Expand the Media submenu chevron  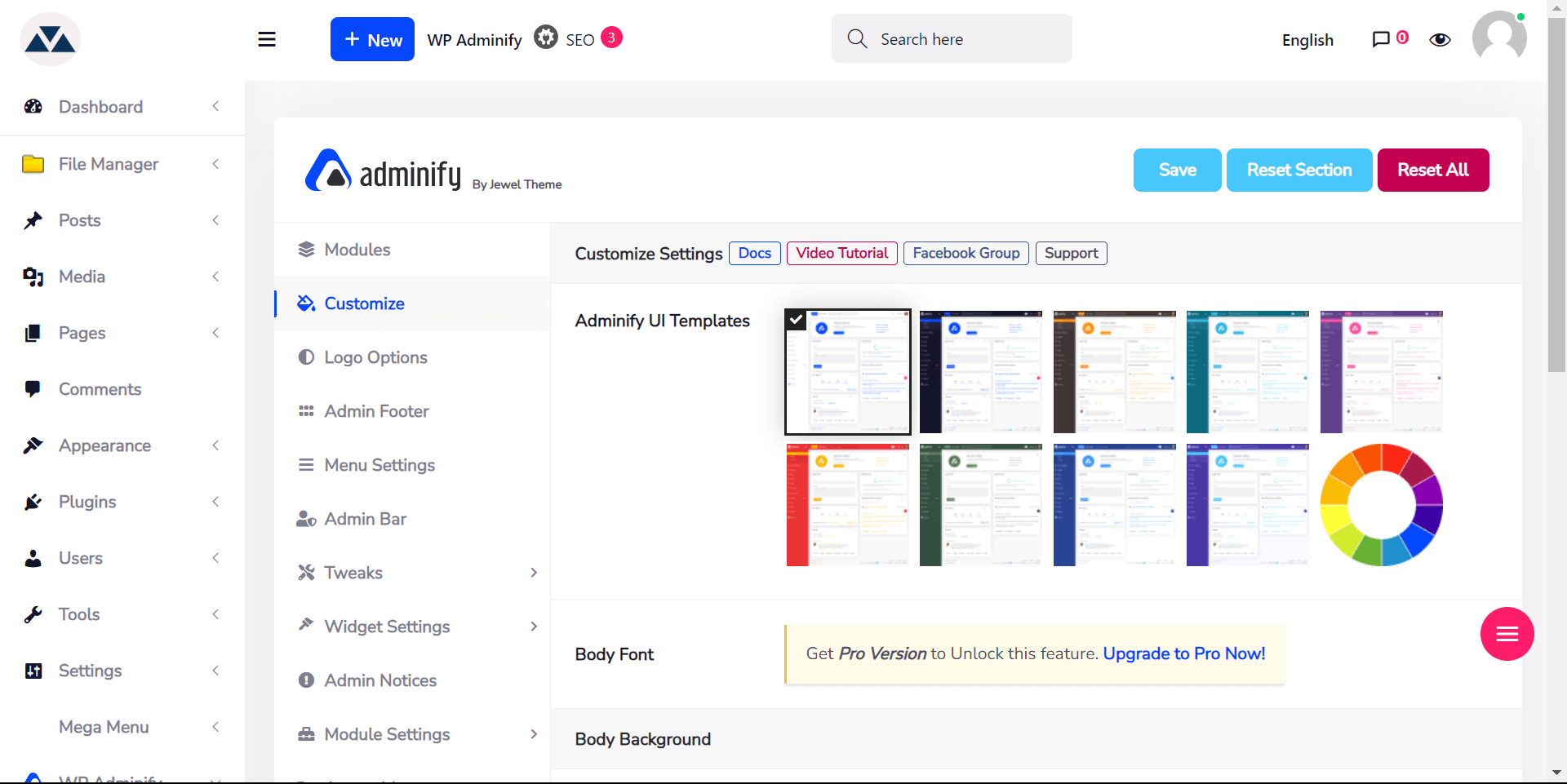click(215, 277)
